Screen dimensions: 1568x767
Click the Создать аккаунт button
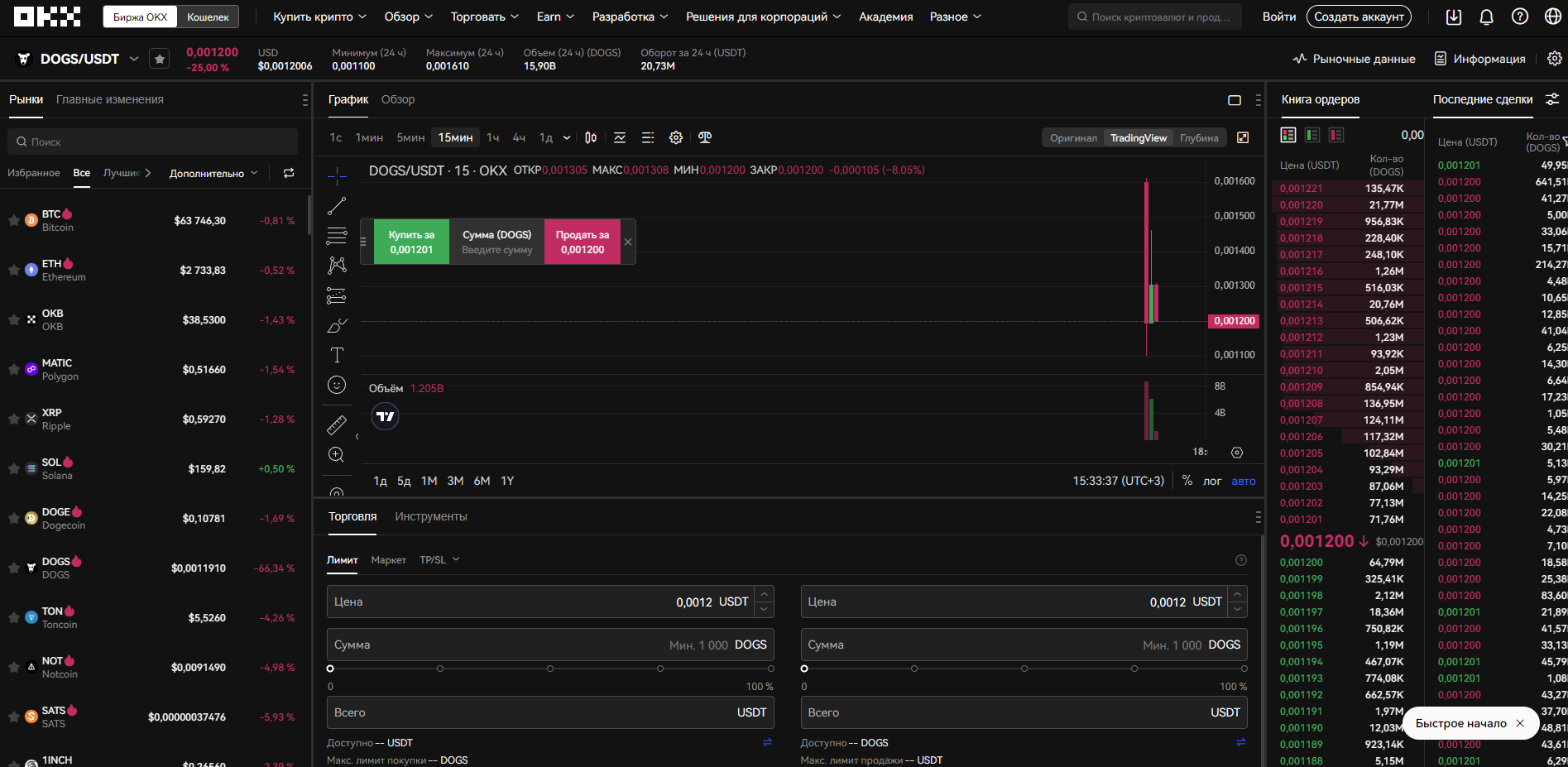coord(1359,17)
